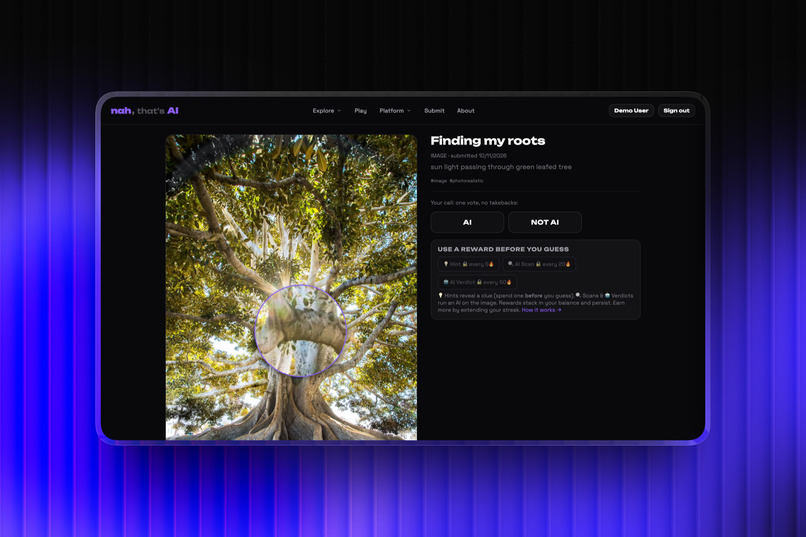The width and height of the screenshot is (806, 537).
Task: Vote NOT AI for this image
Action: tap(545, 222)
